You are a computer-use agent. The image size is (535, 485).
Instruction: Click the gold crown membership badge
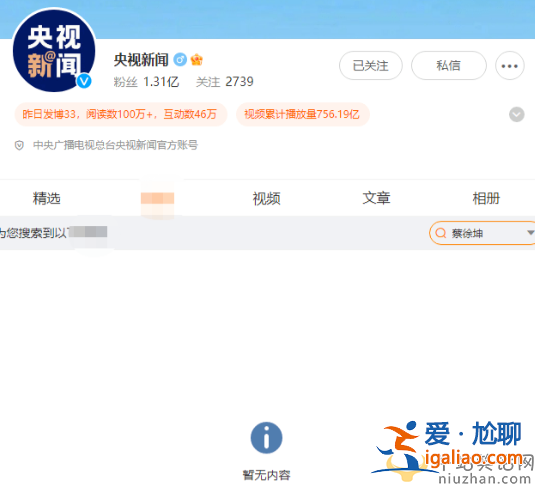click(x=197, y=60)
